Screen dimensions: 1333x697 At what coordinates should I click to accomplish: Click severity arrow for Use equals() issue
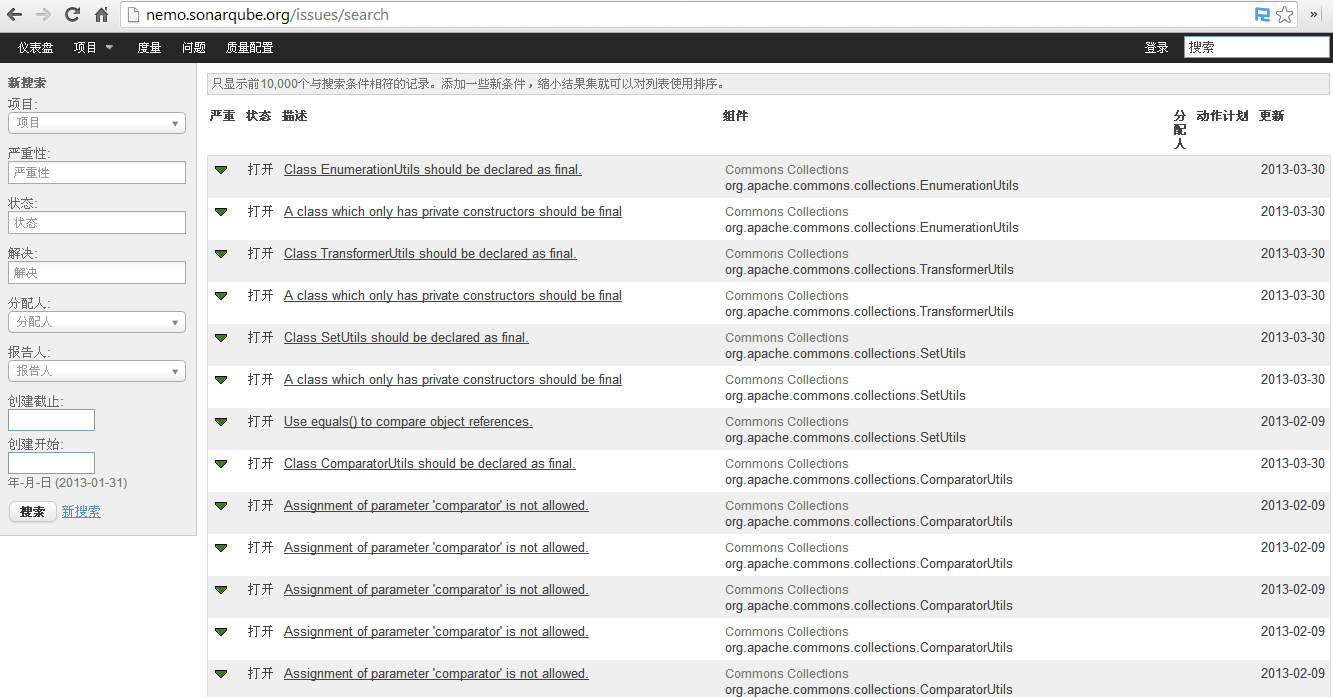point(221,422)
